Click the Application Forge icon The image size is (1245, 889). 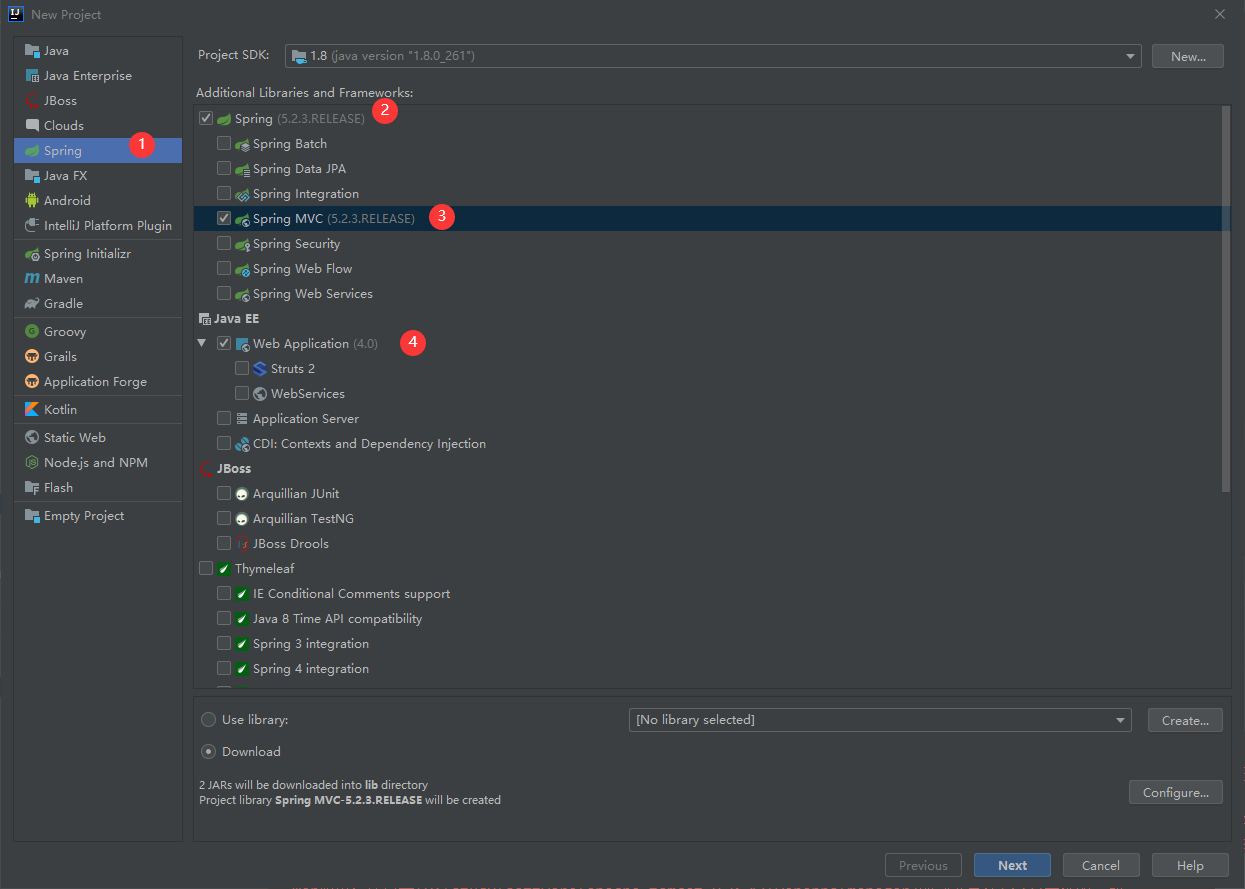point(32,381)
